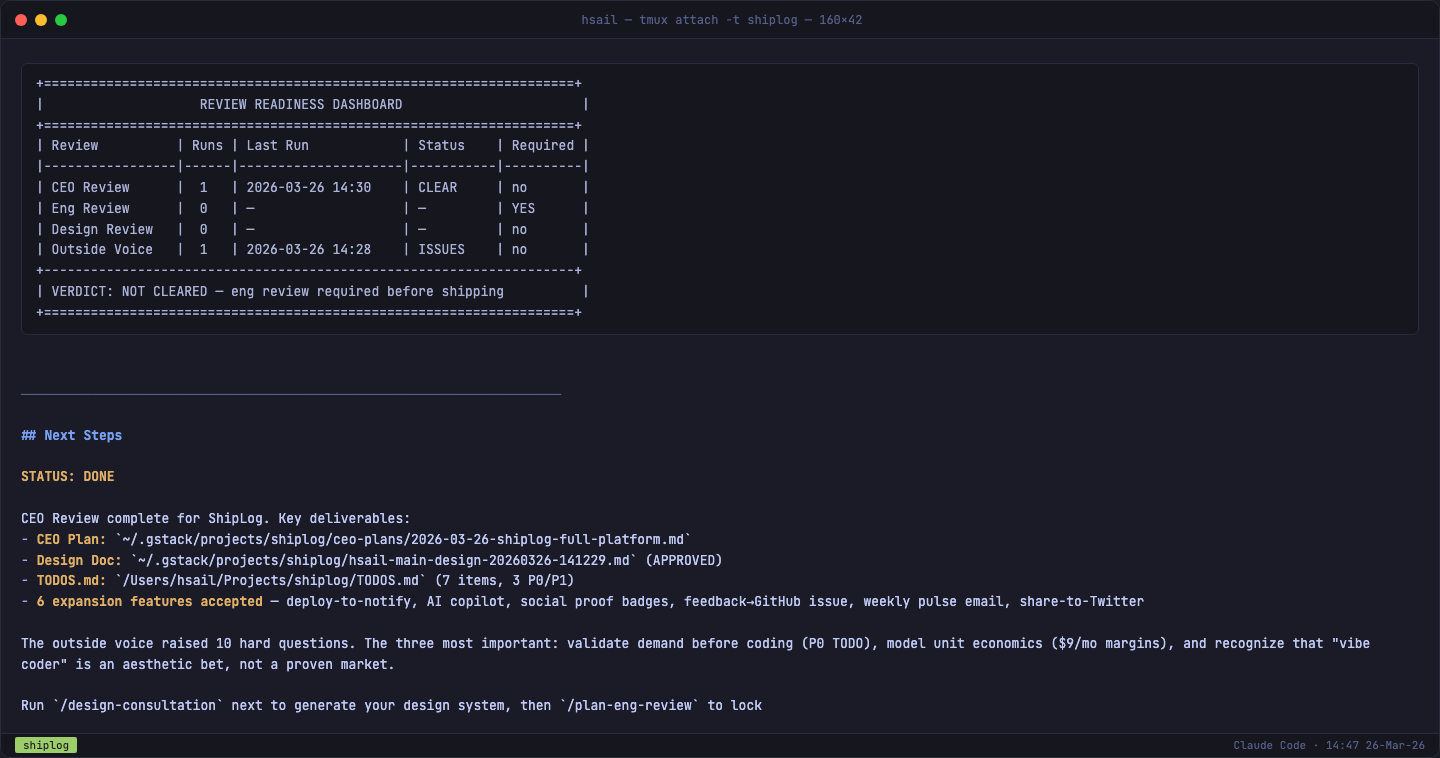The image size is (1440, 758).
Task: Click the '(APPROVED)' text
Action: tap(684, 560)
